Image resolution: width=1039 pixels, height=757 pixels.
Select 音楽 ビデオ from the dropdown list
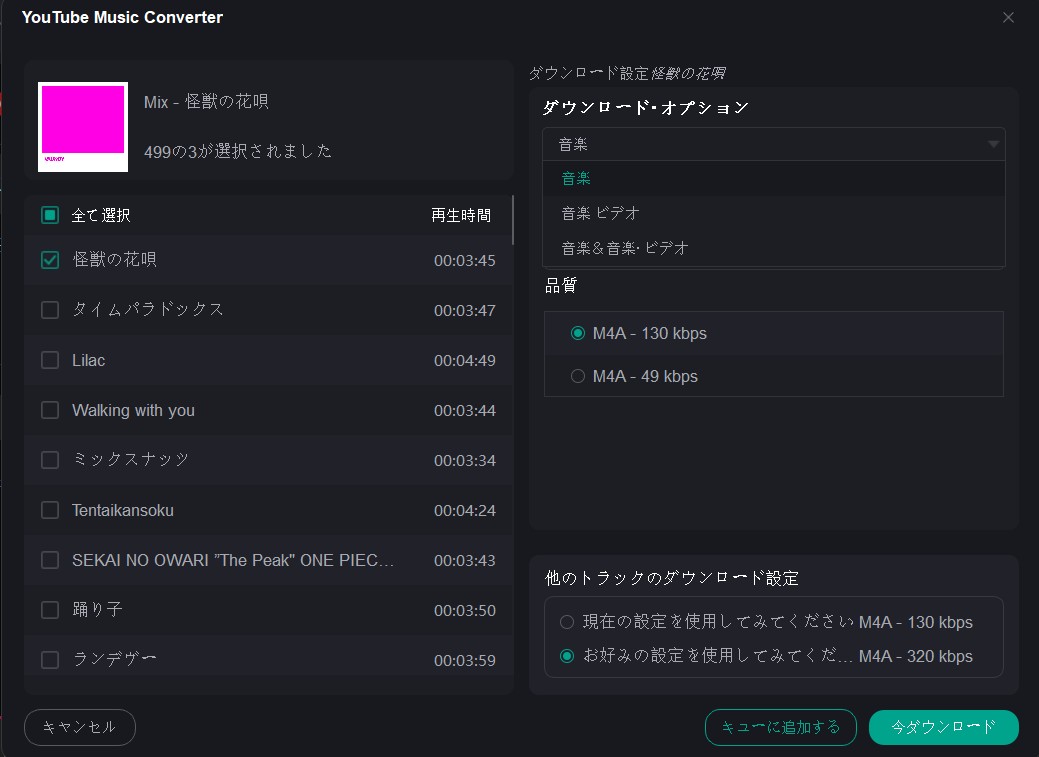pyautogui.click(x=773, y=213)
